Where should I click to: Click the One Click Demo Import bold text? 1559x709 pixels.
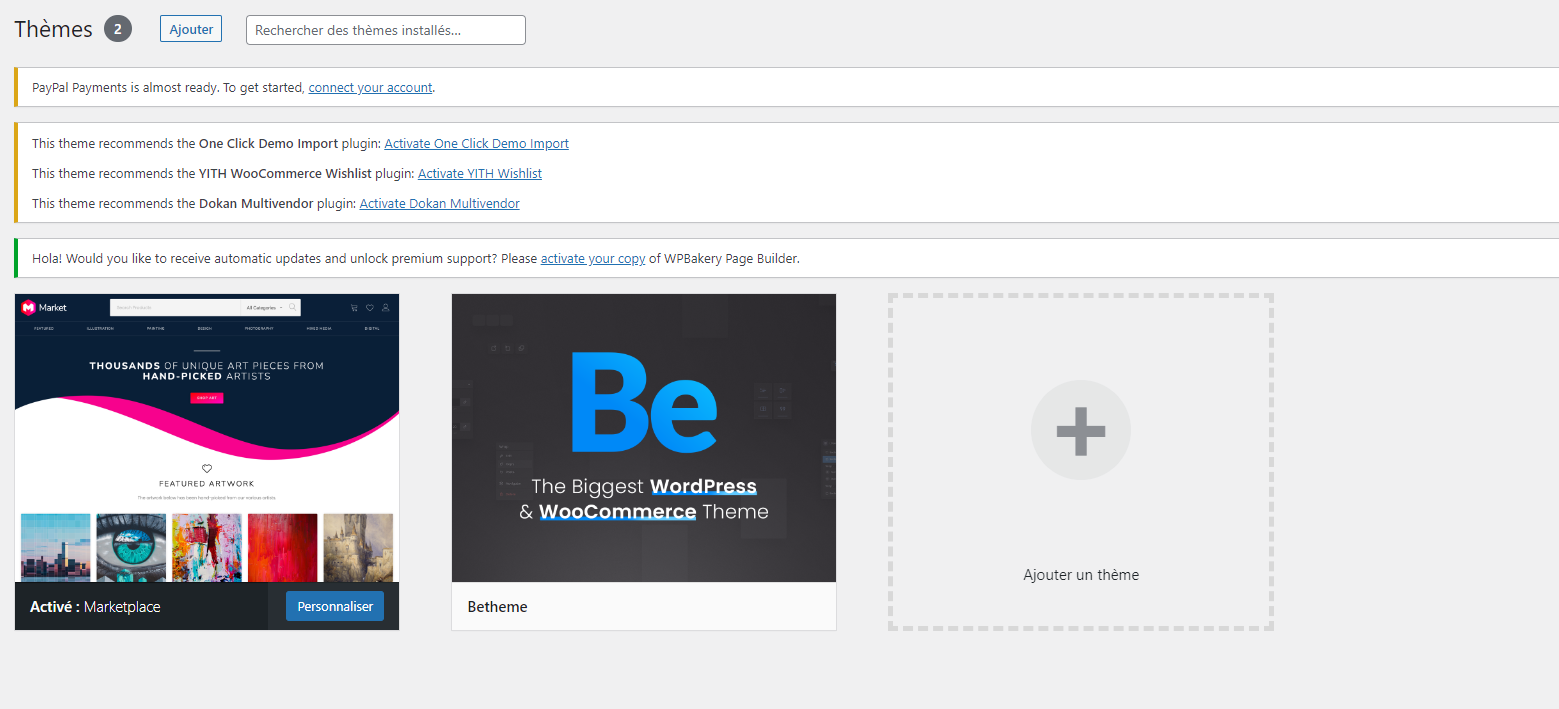coord(268,144)
